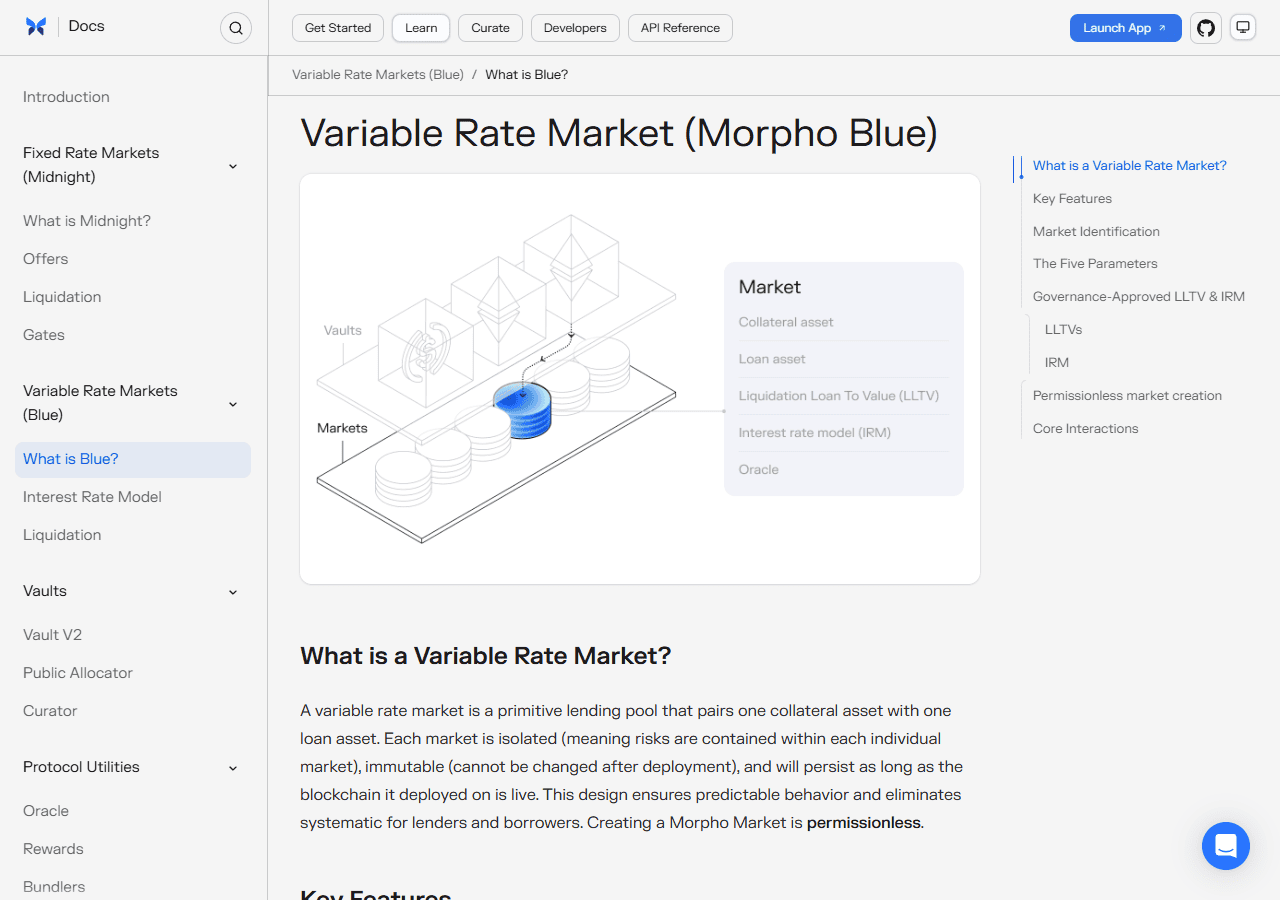Jump to LLTVs subsection
The image size is (1280, 900).
(x=1063, y=330)
